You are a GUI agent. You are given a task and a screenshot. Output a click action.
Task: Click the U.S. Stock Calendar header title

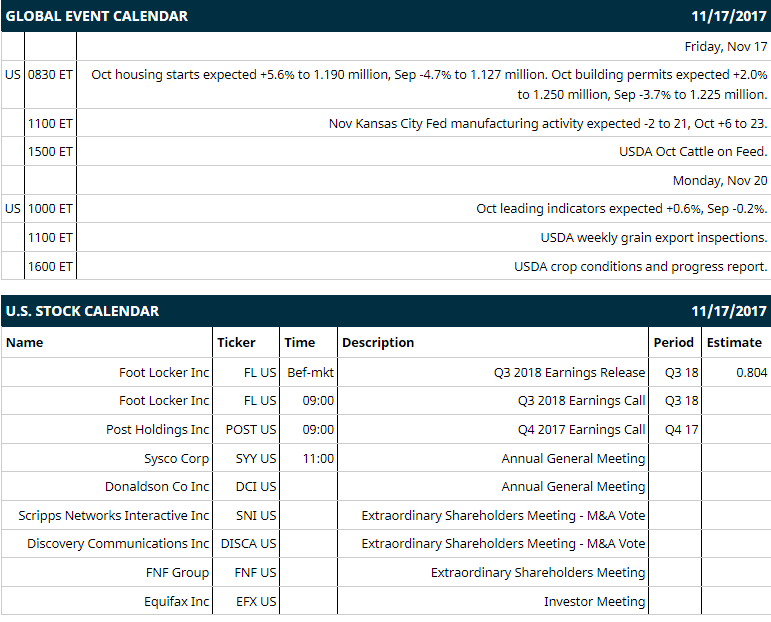pos(82,311)
